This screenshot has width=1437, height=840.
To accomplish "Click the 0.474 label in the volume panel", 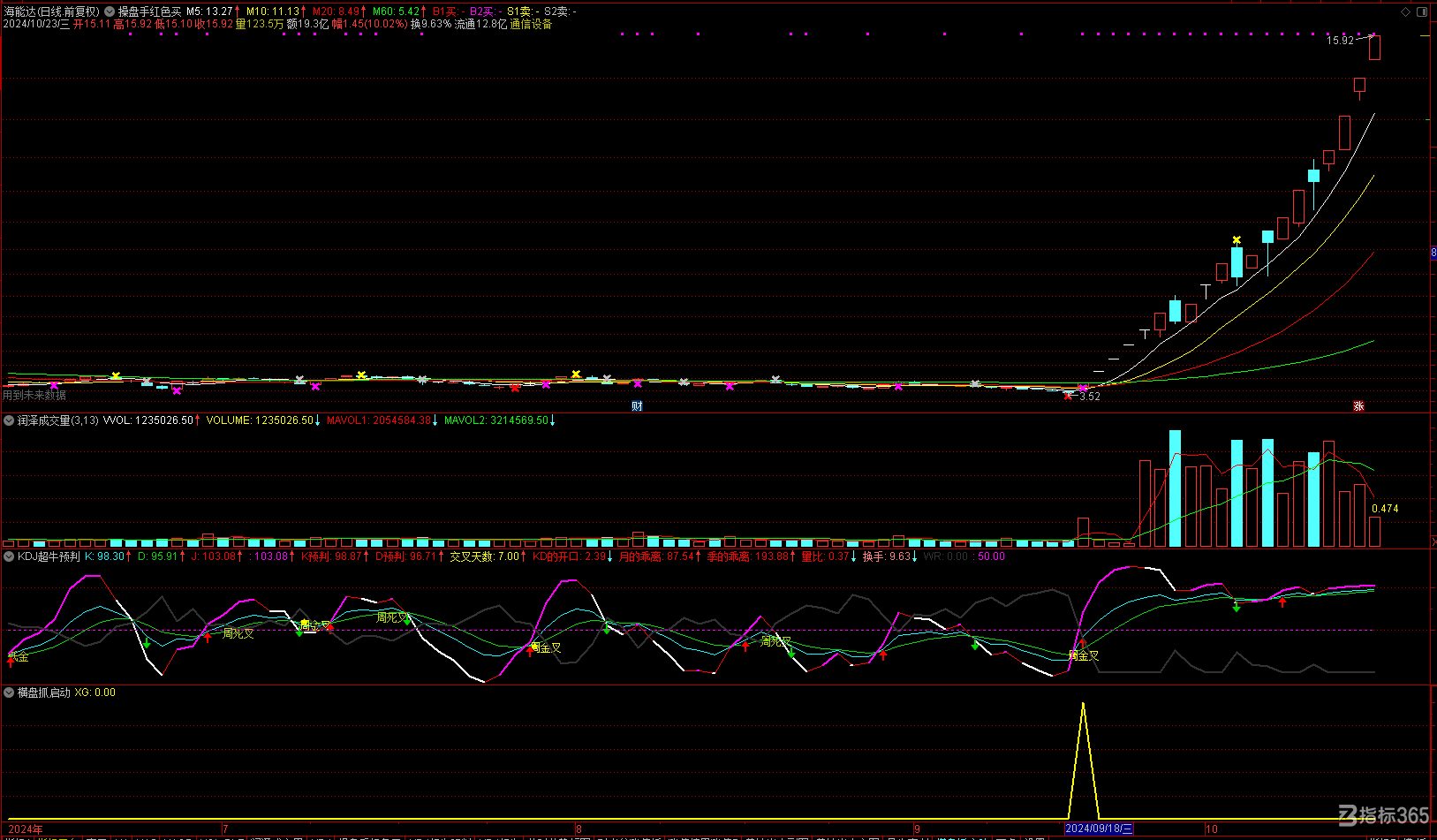I will coord(1385,509).
